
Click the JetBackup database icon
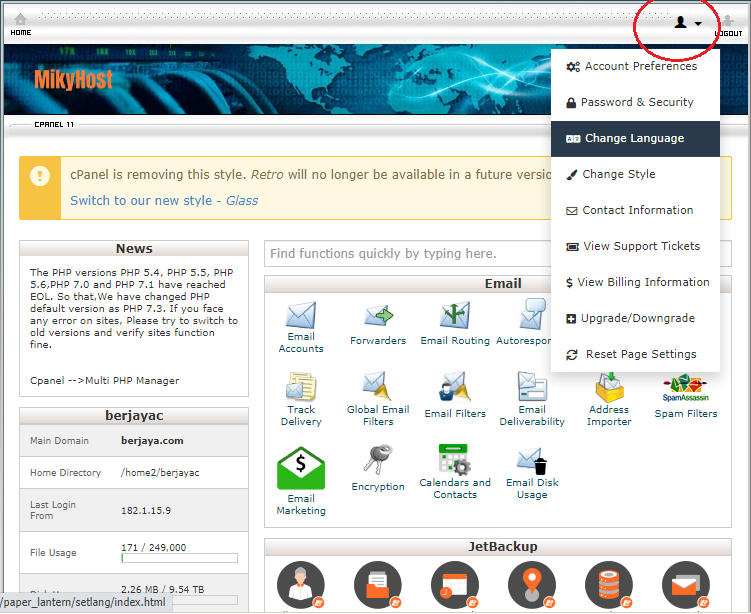tap(609, 585)
